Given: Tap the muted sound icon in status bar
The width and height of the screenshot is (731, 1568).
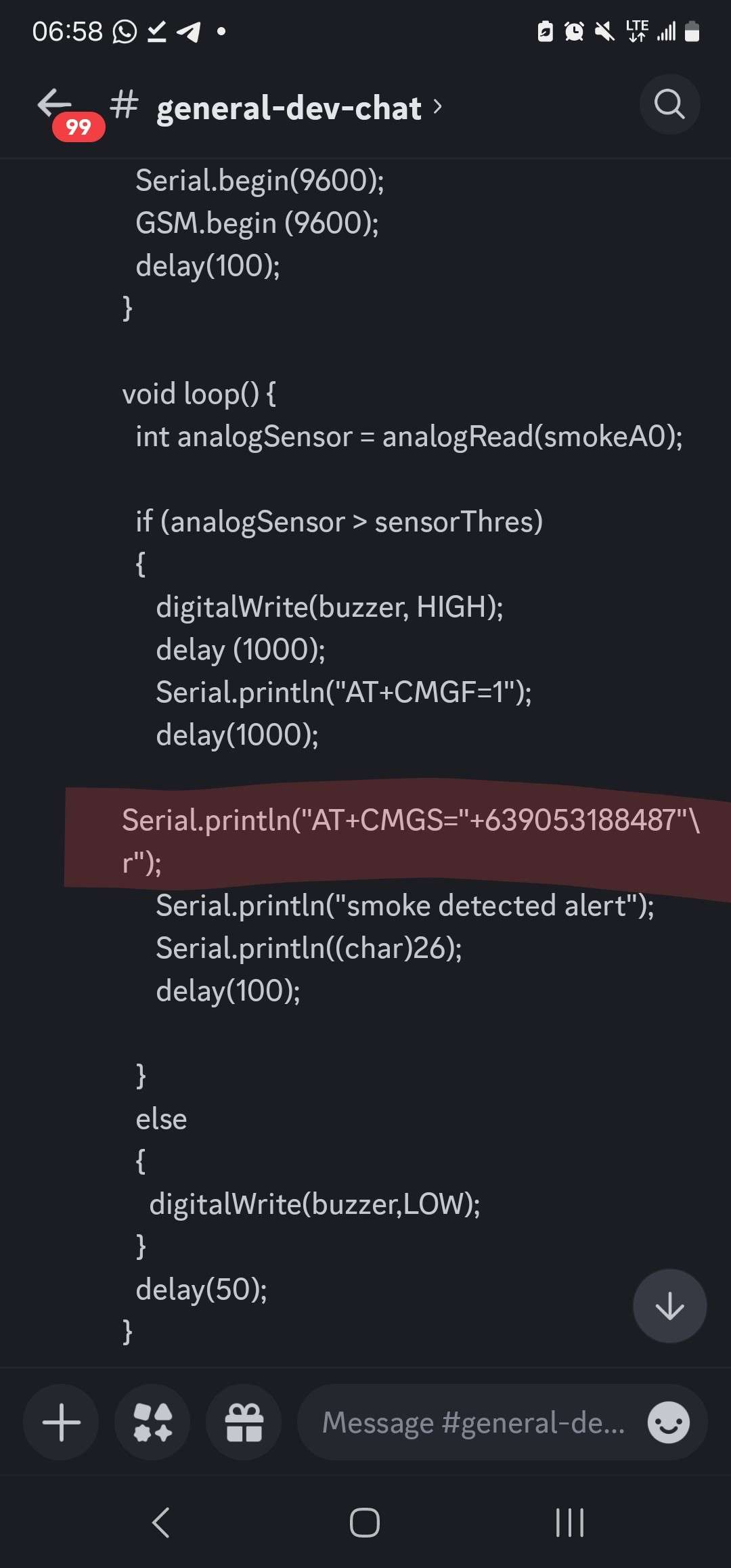Looking at the screenshot, I should point(603,31).
